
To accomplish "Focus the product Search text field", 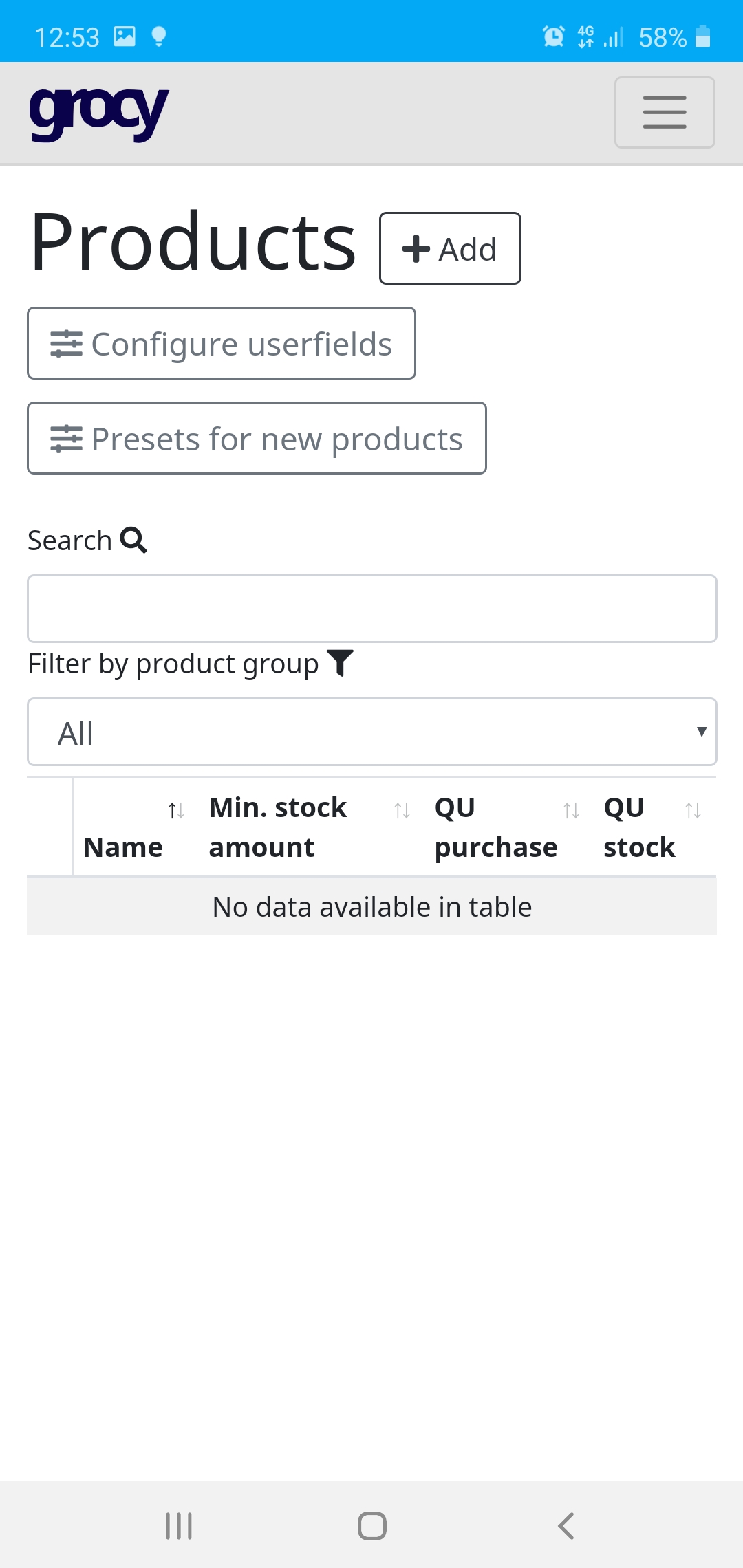I will pyautogui.click(x=371, y=609).
